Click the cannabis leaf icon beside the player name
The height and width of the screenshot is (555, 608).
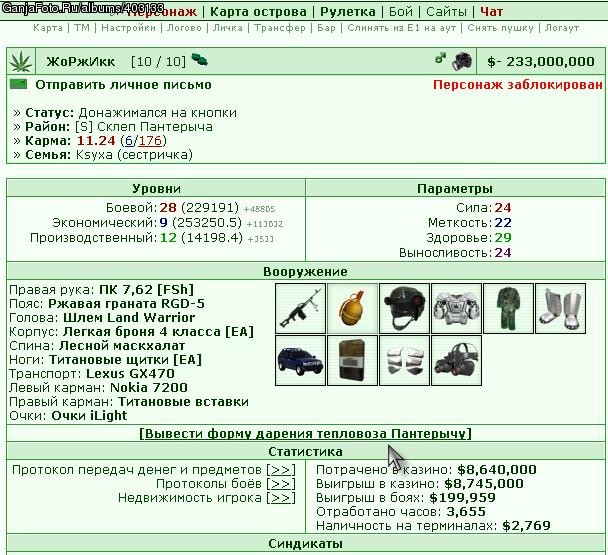pos(21,62)
